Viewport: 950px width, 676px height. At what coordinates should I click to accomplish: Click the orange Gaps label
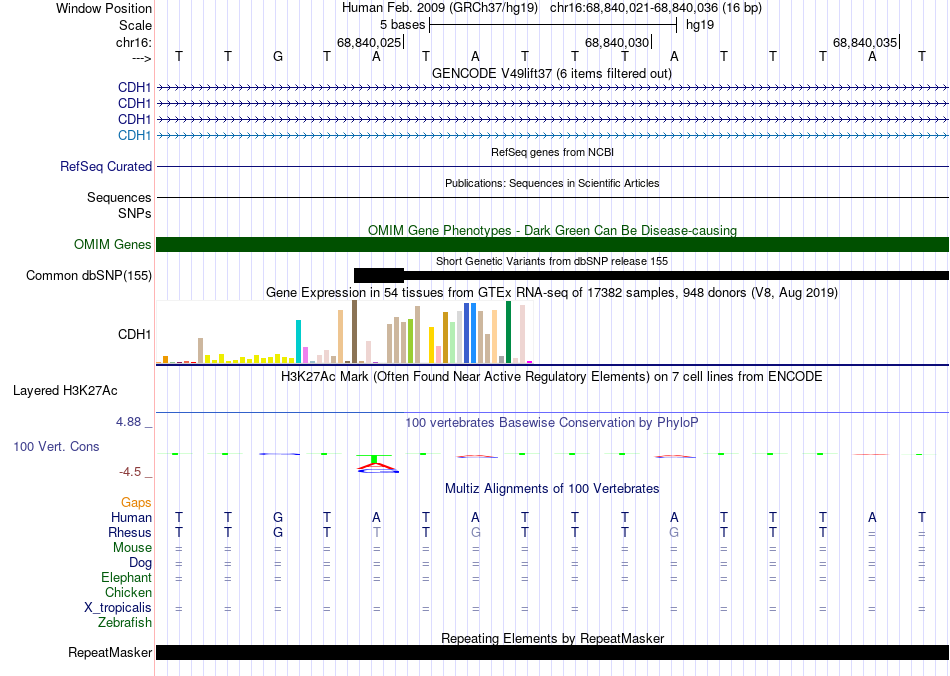click(x=136, y=502)
